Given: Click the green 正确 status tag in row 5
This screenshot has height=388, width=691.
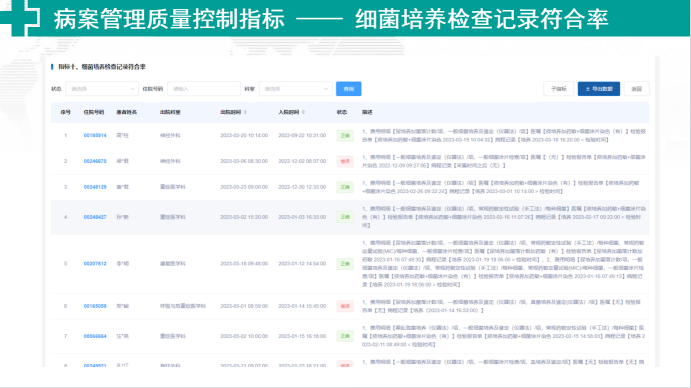Looking at the screenshot, I should pos(345,264).
